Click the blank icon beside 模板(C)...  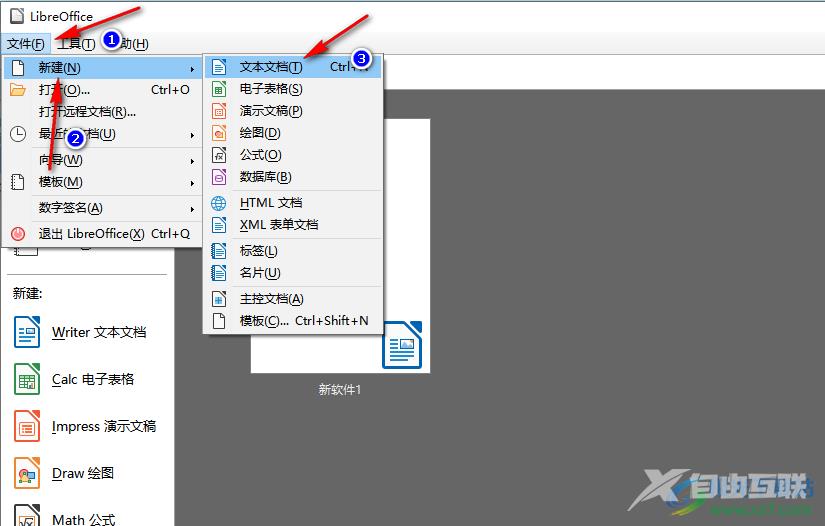pyautogui.click(x=219, y=321)
